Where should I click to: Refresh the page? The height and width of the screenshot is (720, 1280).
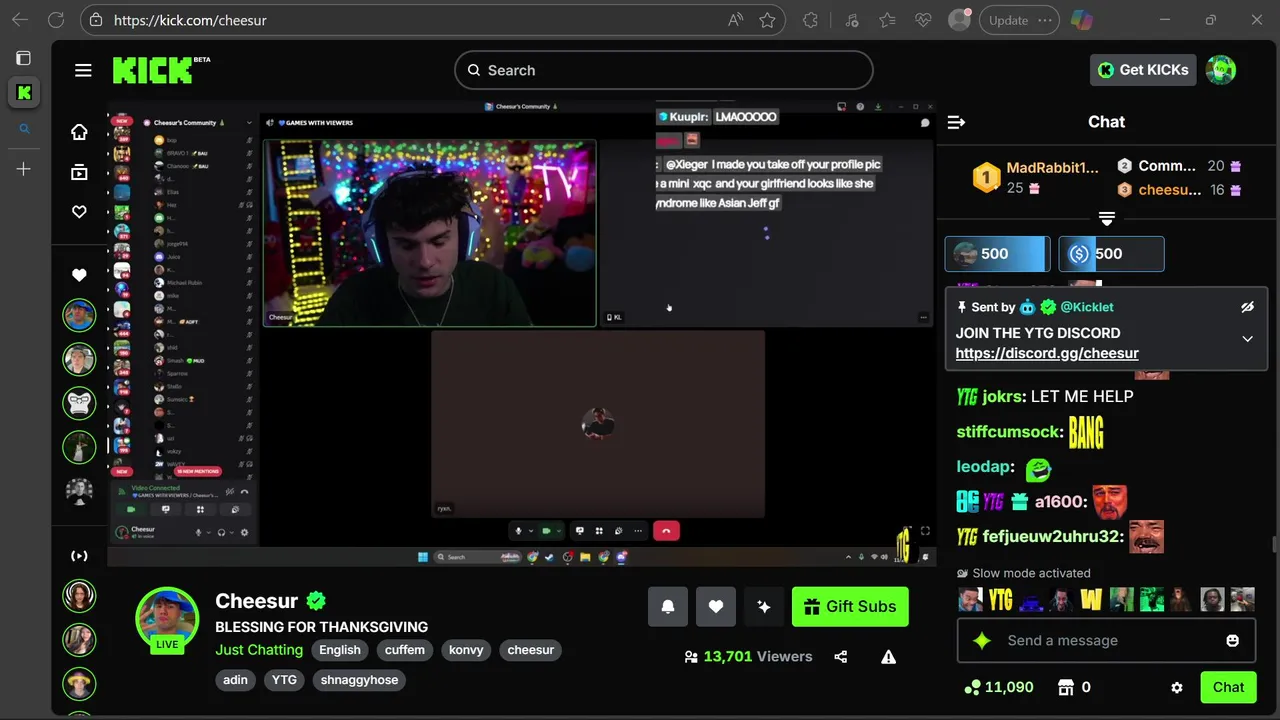tap(56, 20)
